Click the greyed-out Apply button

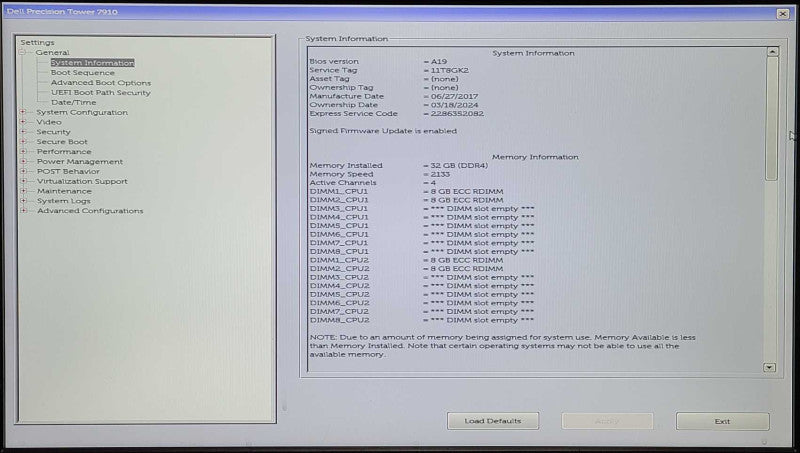pos(607,421)
